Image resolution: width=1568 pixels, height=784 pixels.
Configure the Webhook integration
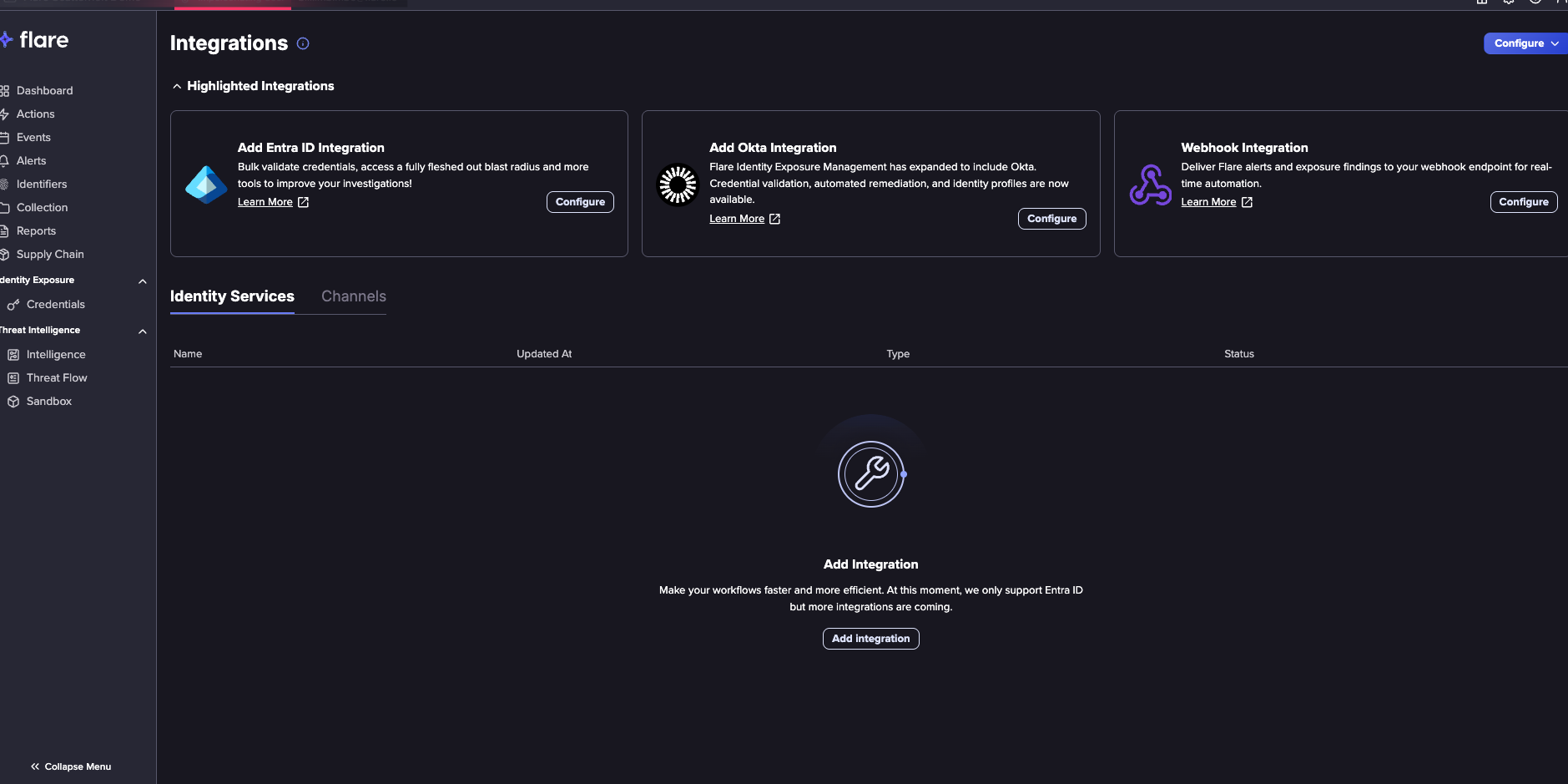[1524, 202]
